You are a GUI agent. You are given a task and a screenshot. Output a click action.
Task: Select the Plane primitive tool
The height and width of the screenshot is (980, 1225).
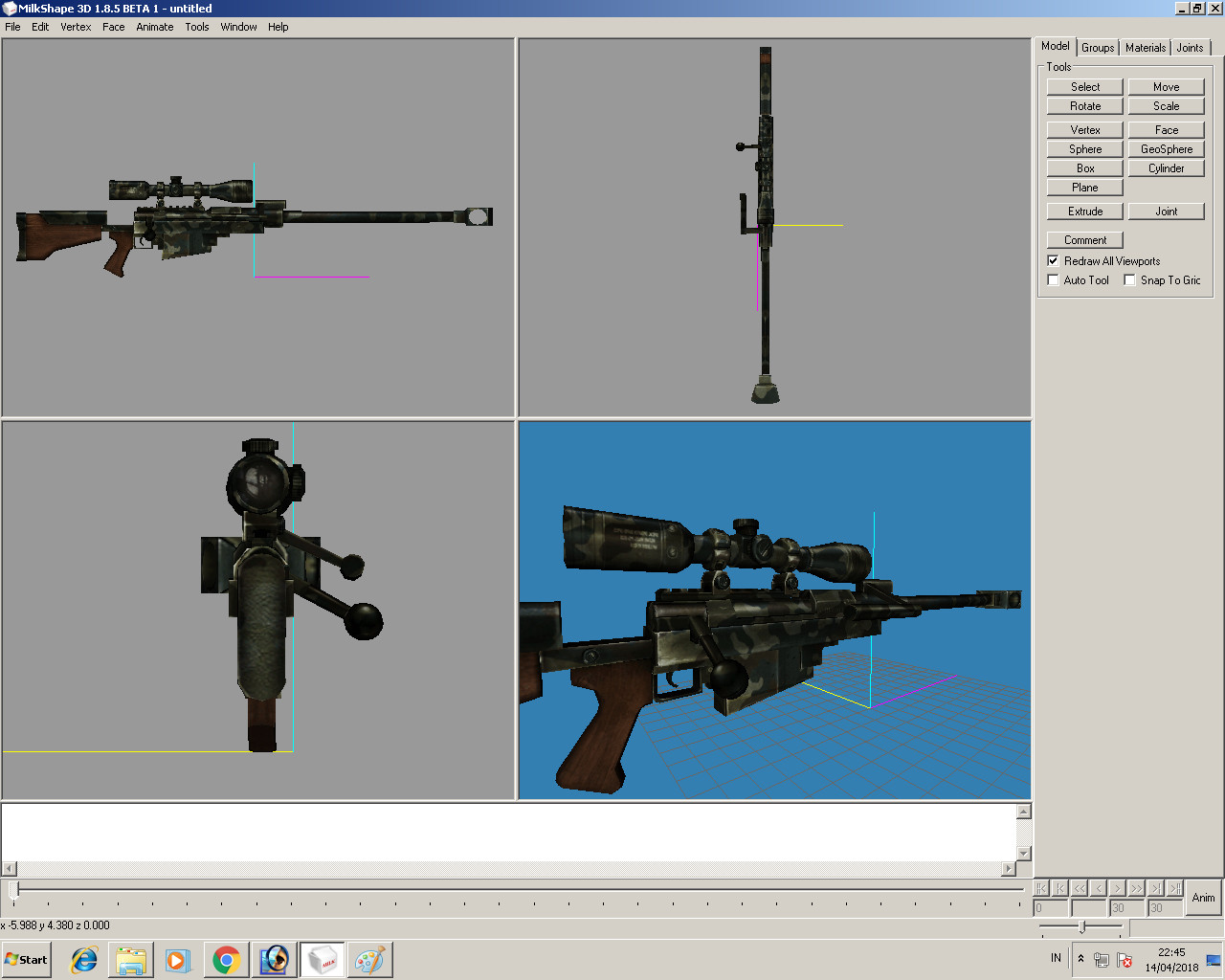click(1084, 187)
